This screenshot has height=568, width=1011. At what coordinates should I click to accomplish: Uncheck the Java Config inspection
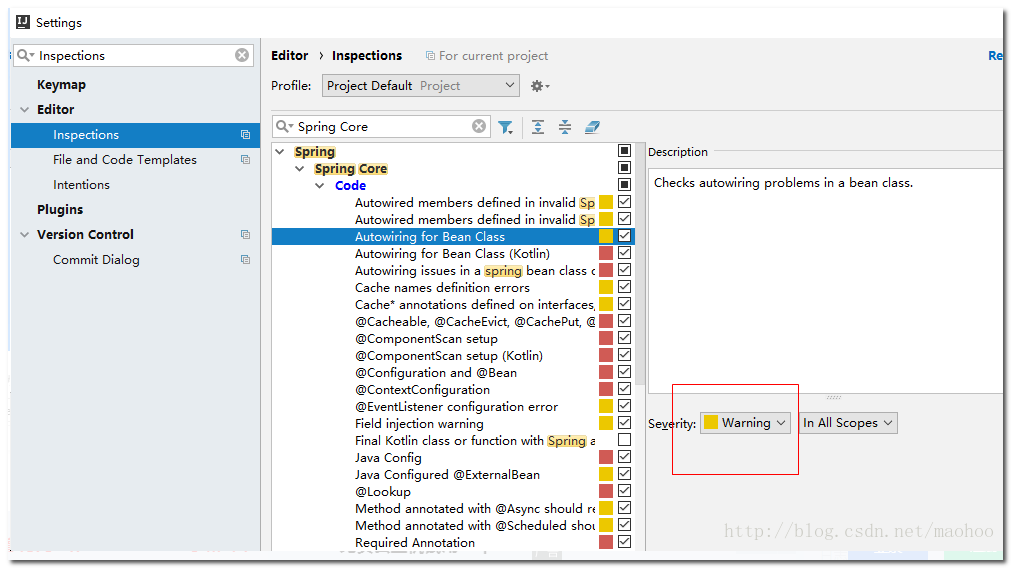[x=624, y=456]
